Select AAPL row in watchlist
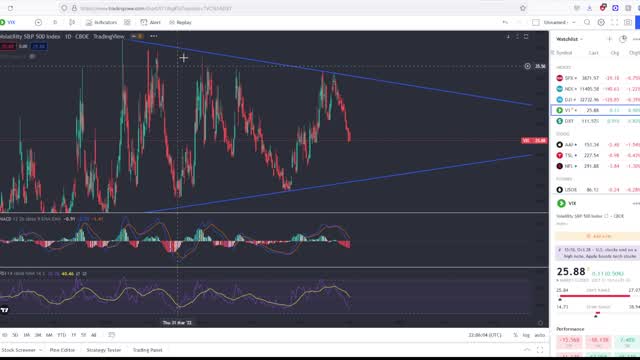Screen dimensions: 640x360 coord(595,144)
